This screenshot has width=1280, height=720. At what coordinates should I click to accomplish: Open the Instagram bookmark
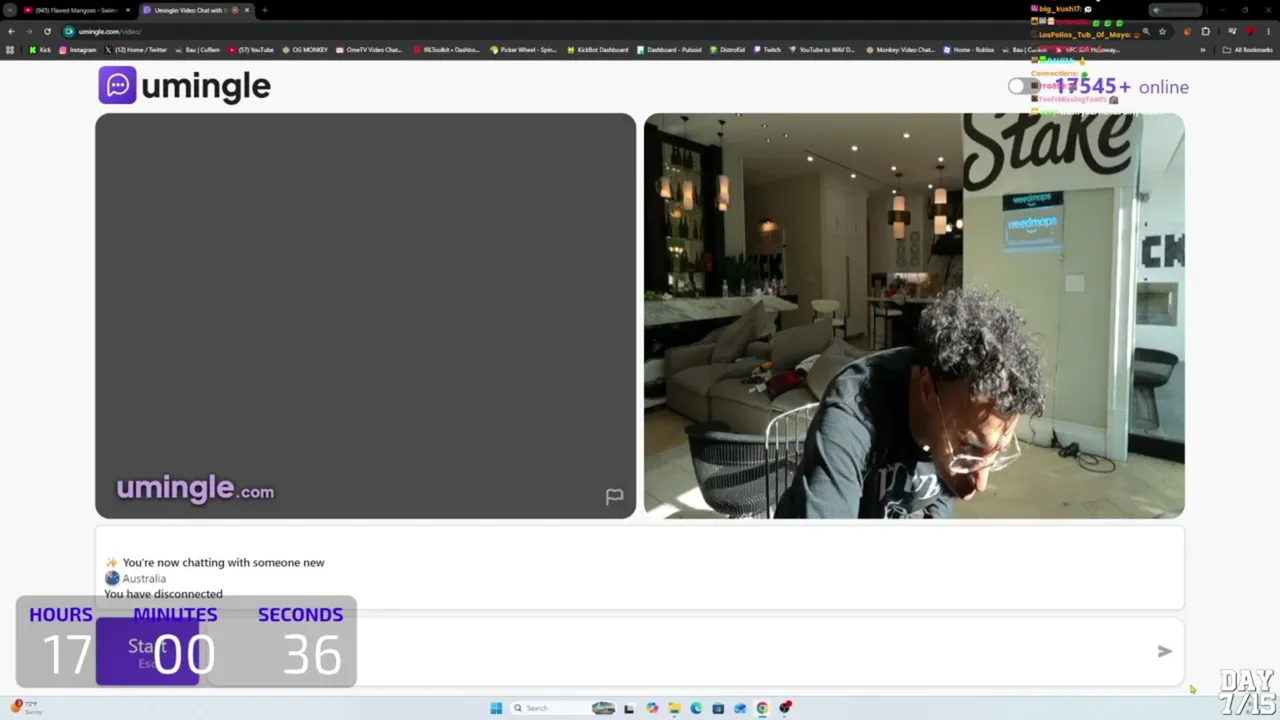click(x=78, y=50)
